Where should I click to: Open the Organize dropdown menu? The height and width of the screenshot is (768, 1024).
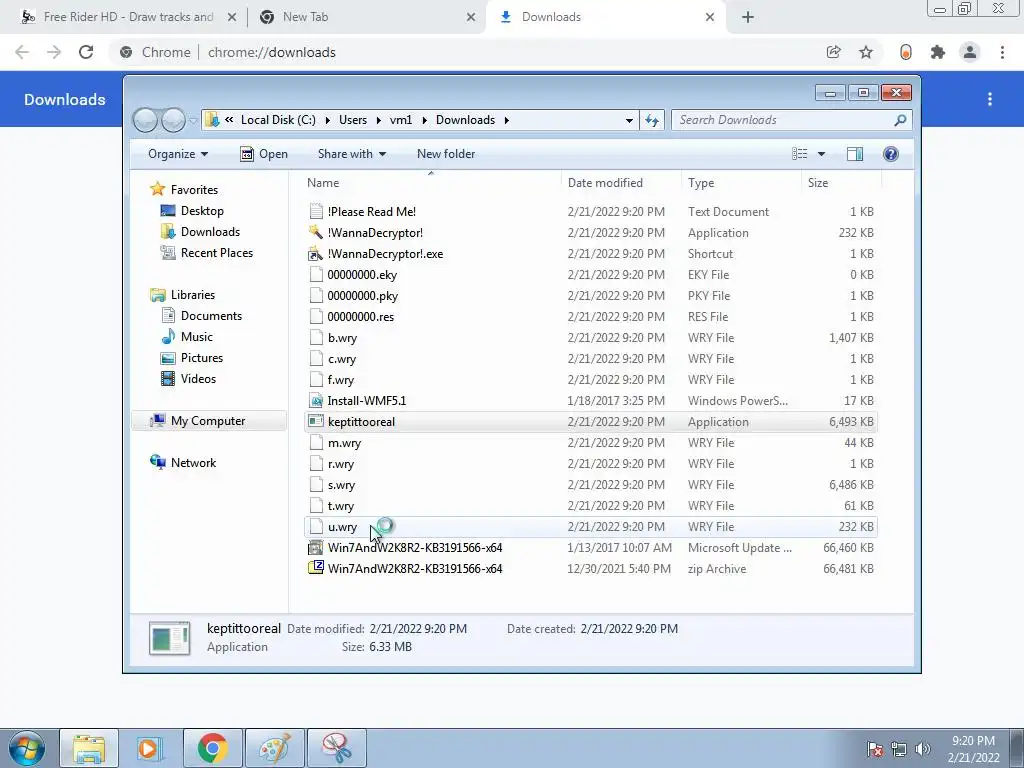tap(178, 154)
